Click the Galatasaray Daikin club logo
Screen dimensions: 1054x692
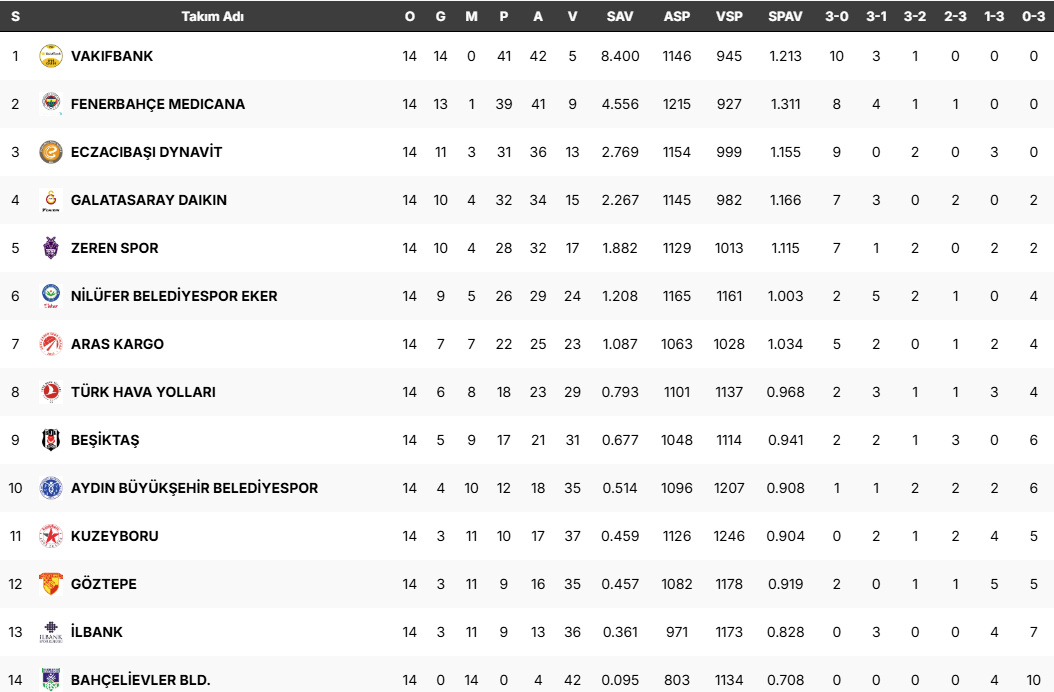click(50, 200)
